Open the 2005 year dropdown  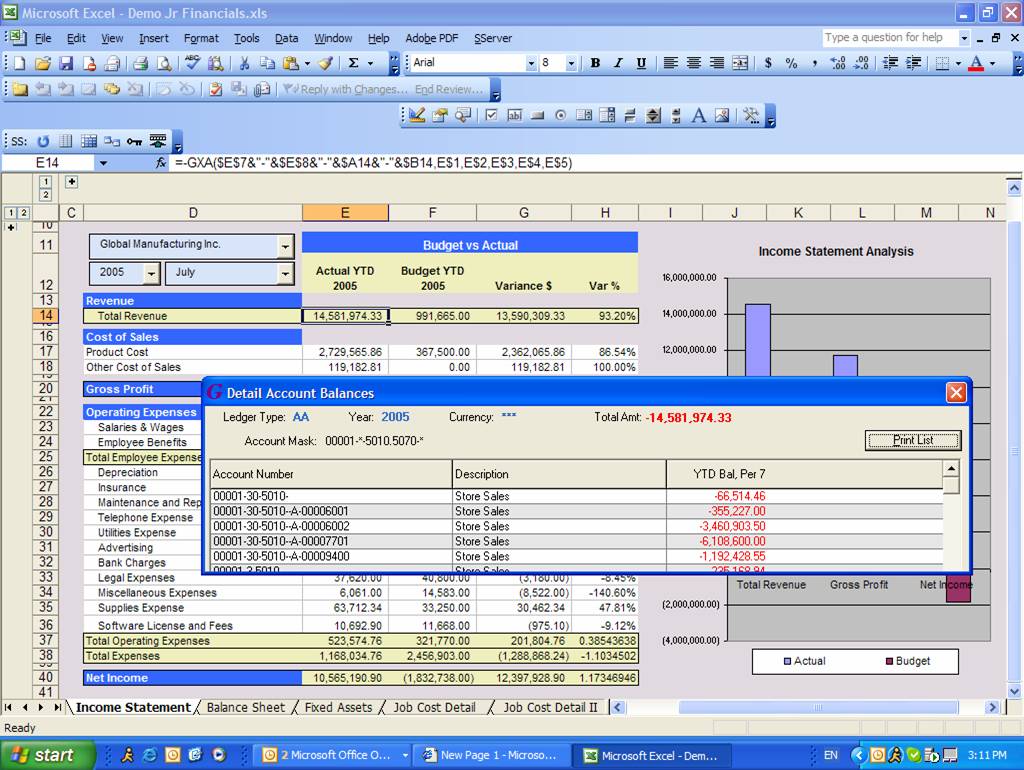151,274
